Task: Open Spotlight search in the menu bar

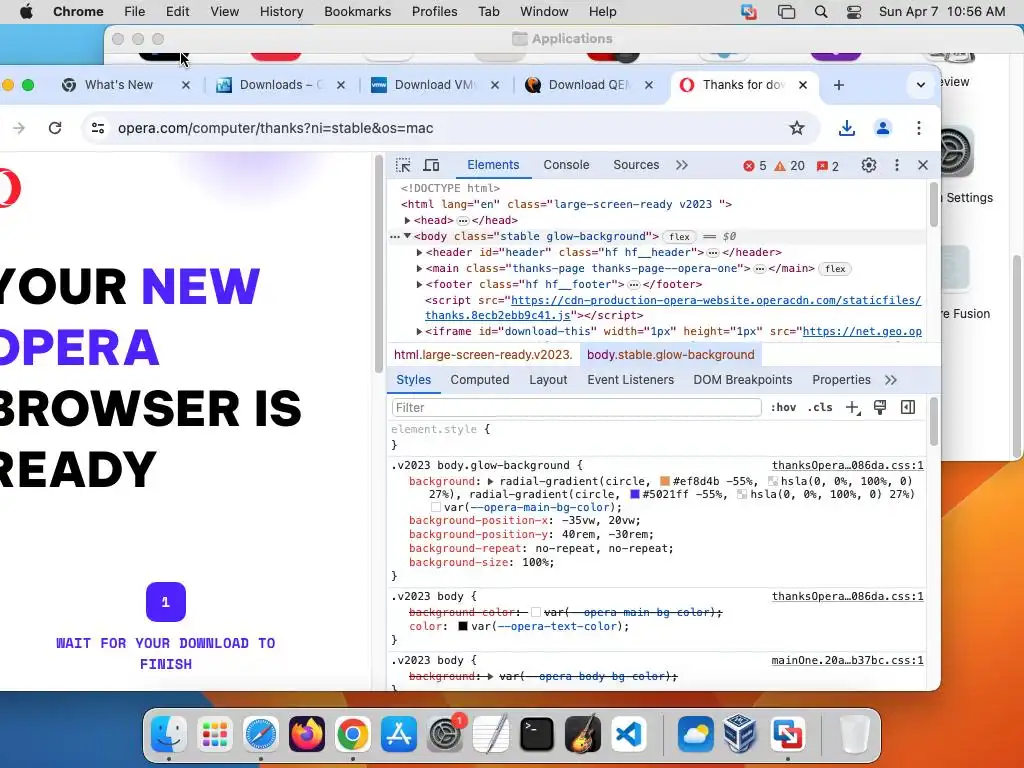Action: point(821,12)
